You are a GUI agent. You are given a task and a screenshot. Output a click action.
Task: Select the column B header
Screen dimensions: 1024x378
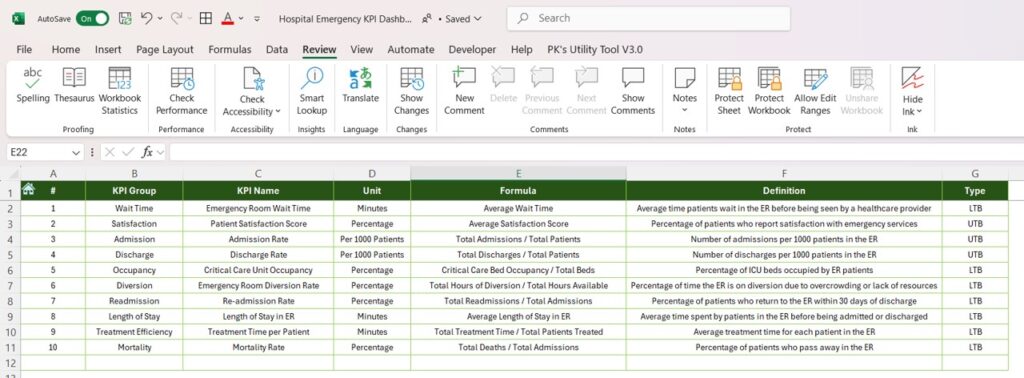tap(134, 173)
